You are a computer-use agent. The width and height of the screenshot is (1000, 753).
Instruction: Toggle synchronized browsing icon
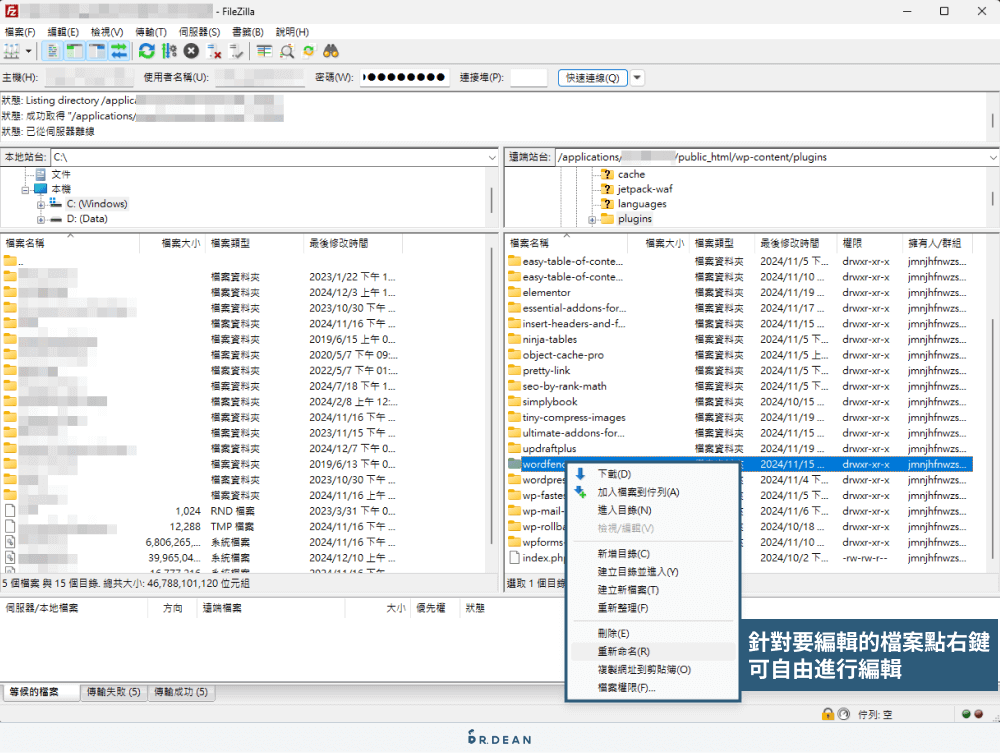pos(308,51)
